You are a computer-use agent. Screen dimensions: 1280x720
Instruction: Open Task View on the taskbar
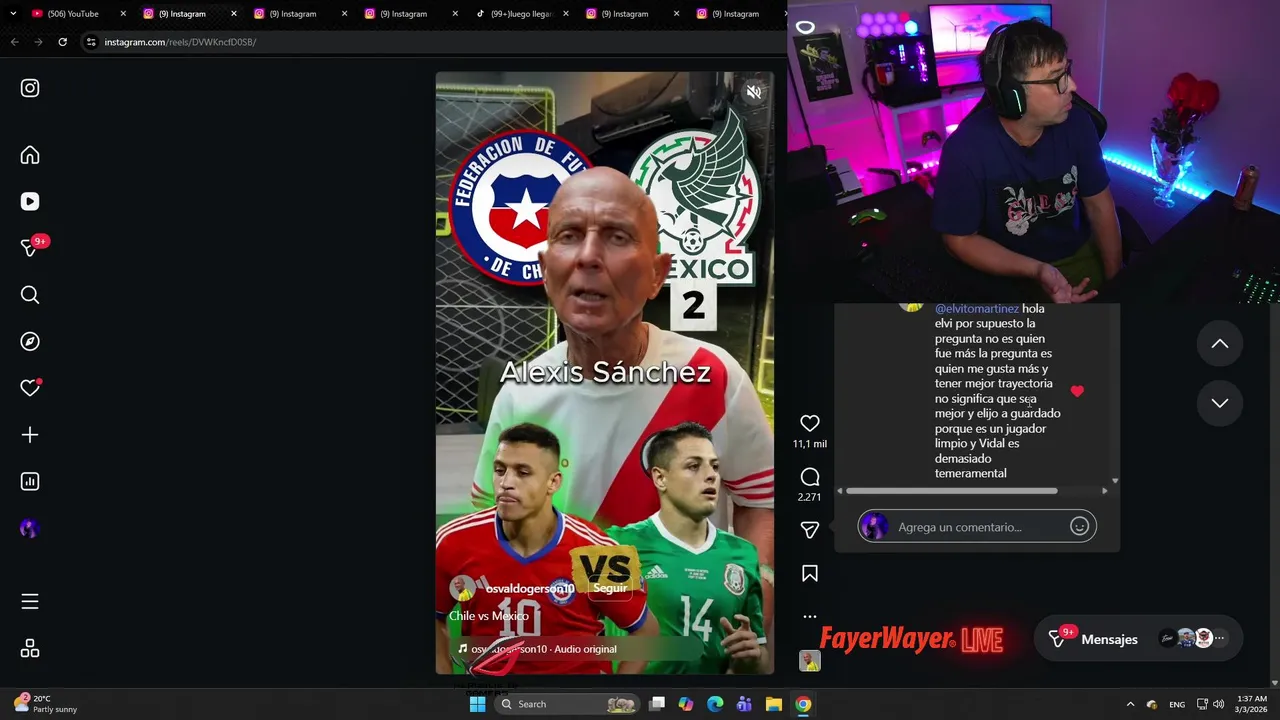[x=657, y=704]
